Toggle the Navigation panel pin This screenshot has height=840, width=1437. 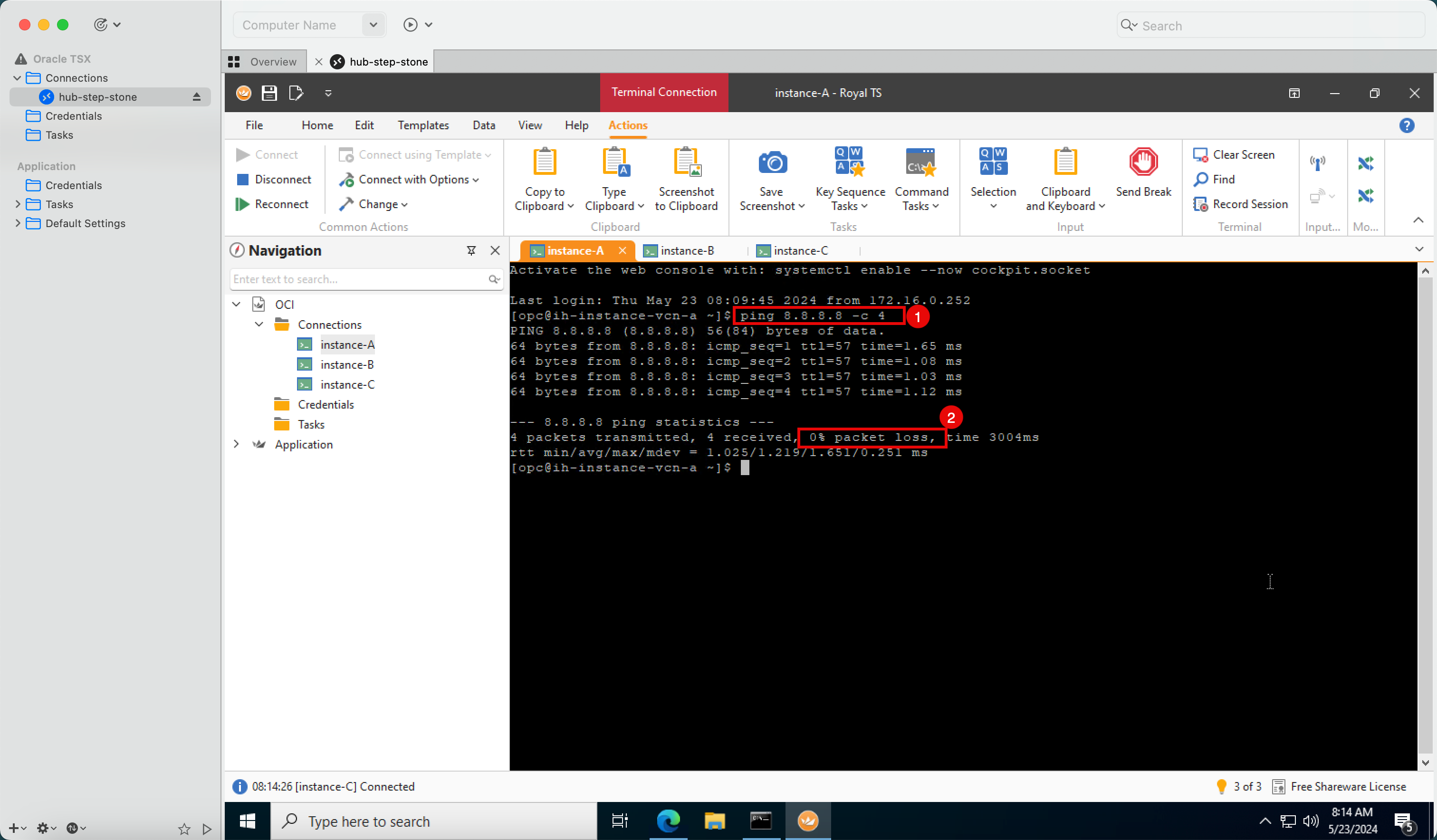point(471,251)
